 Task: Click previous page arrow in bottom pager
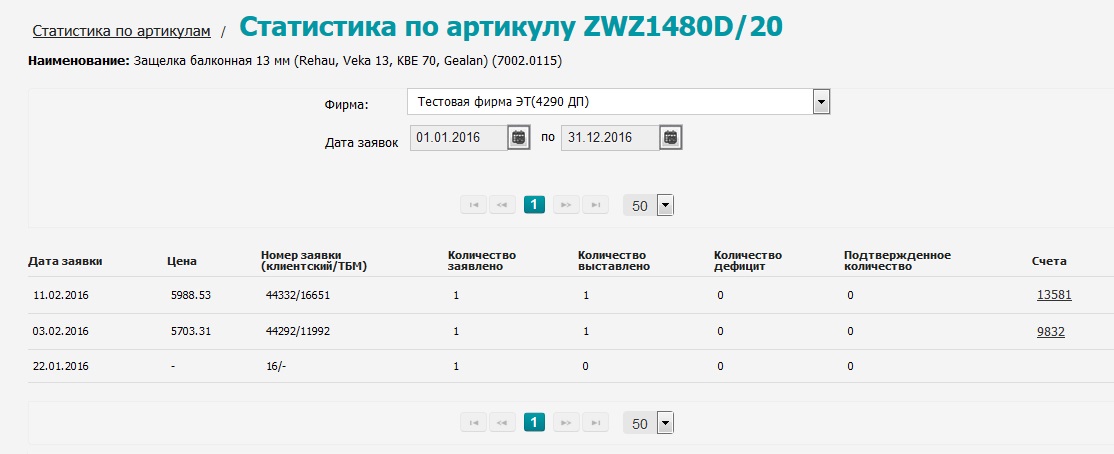tap(502, 423)
